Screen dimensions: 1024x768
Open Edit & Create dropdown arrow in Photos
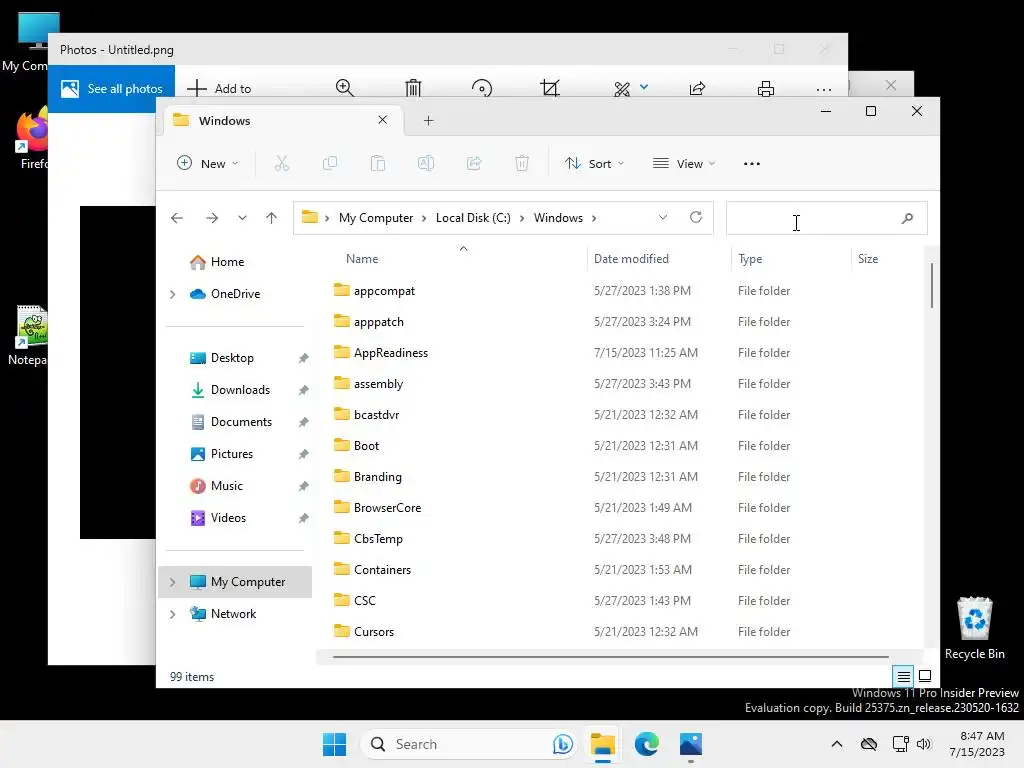(x=644, y=87)
